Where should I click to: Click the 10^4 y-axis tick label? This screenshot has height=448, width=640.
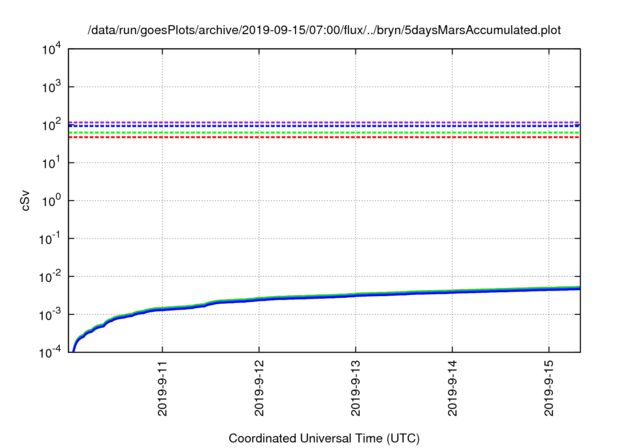[52, 49]
